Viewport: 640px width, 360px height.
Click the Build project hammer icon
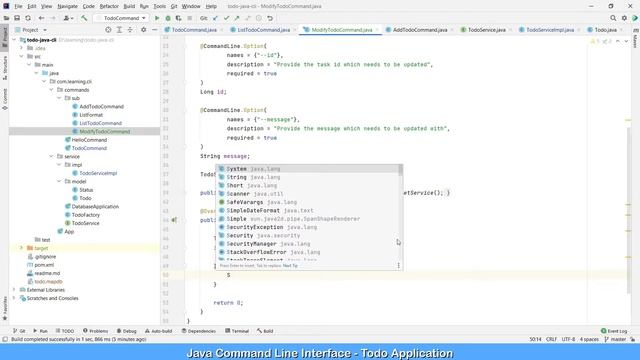coord(84,18)
